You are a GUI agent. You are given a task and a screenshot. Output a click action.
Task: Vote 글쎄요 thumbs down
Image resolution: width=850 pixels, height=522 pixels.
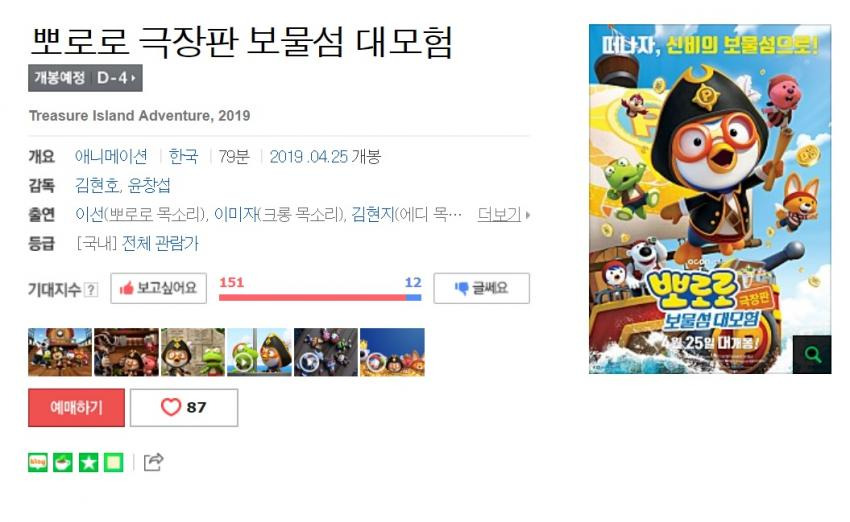coord(481,288)
